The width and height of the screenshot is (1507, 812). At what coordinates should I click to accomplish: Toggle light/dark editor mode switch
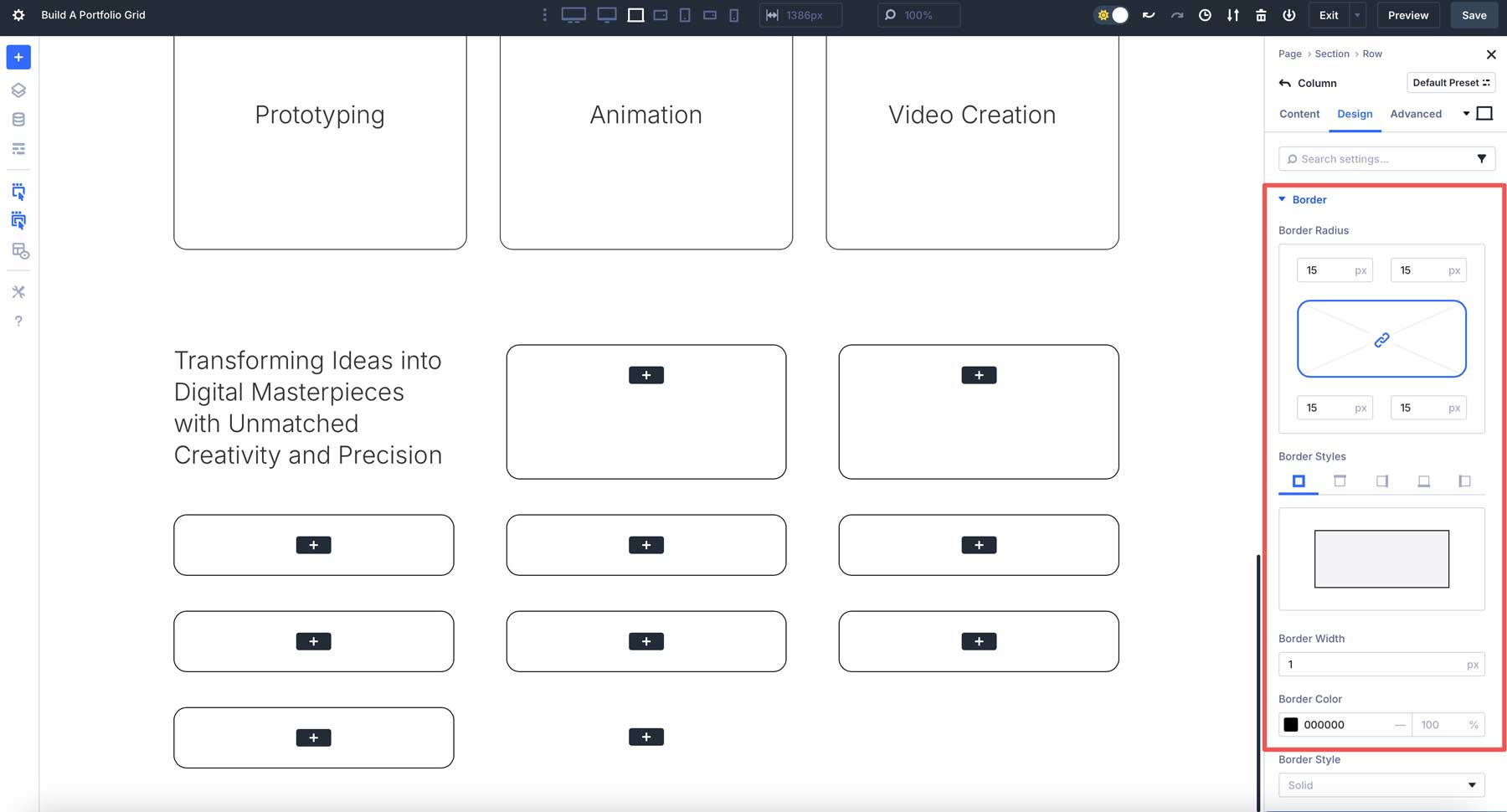pyautogui.click(x=1111, y=15)
